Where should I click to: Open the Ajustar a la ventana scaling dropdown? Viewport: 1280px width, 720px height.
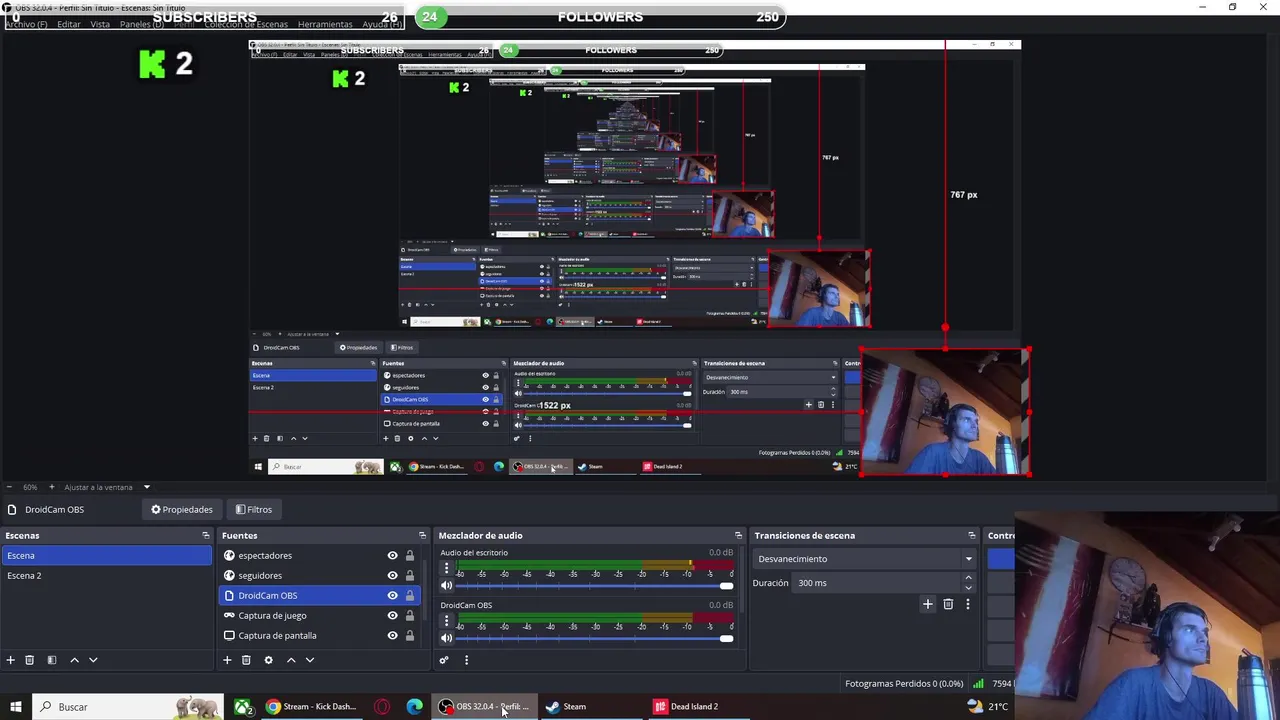[x=107, y=487]
